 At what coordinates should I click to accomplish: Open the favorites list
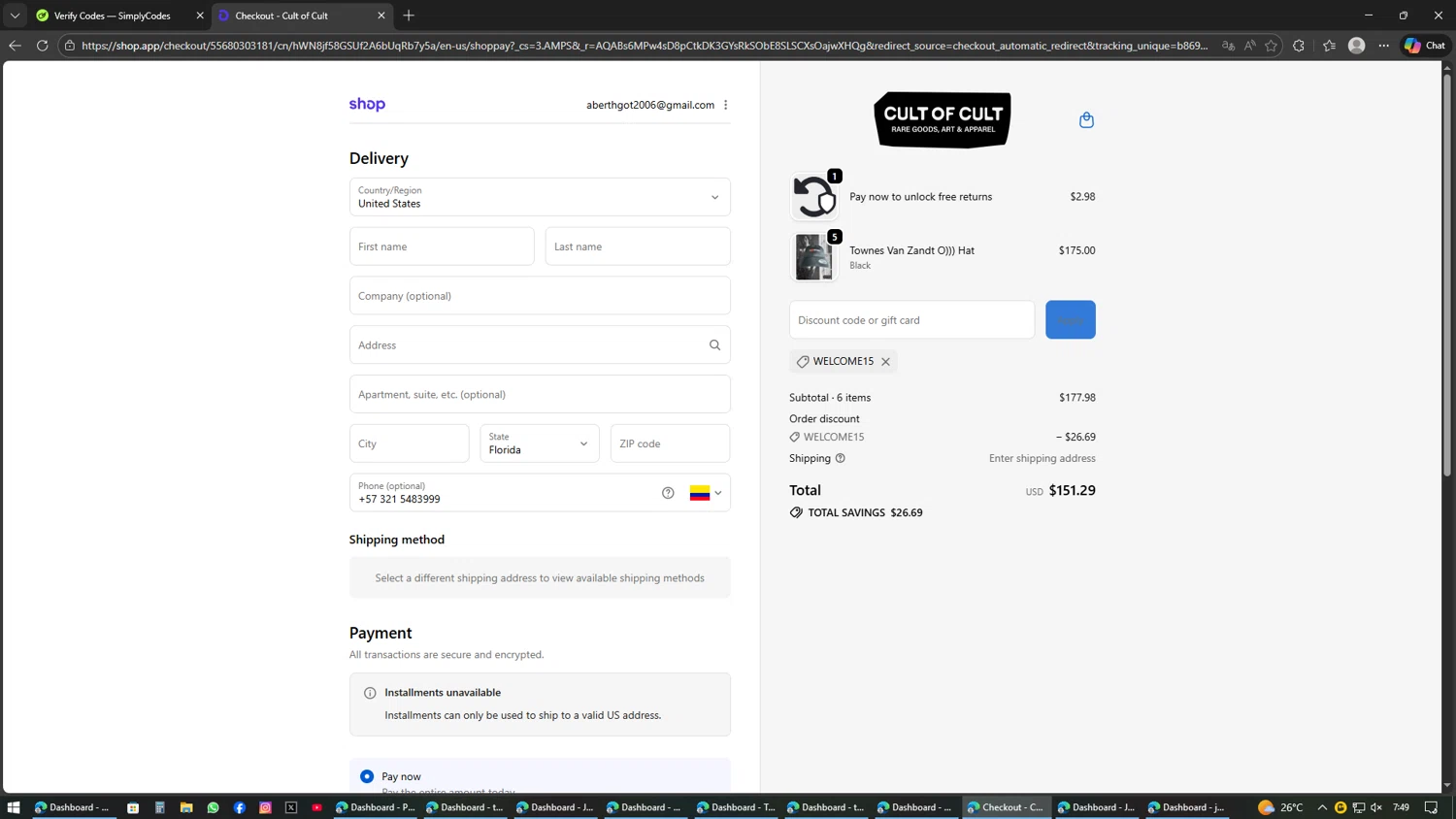(x=1329, y=46)
